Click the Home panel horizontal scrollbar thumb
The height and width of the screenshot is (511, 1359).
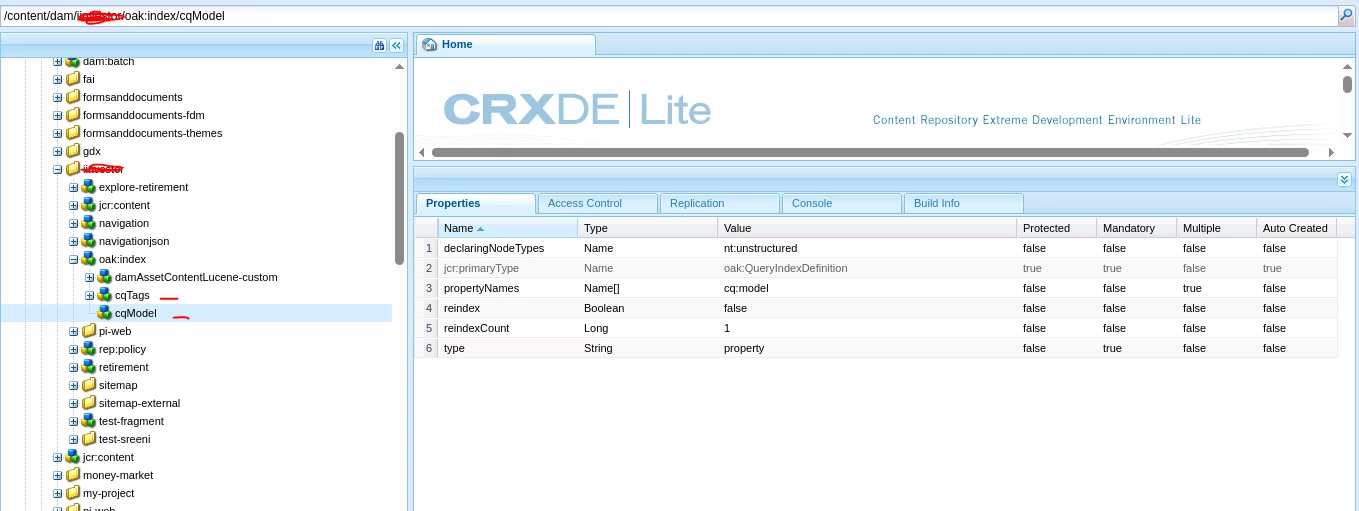pos(869,152)
